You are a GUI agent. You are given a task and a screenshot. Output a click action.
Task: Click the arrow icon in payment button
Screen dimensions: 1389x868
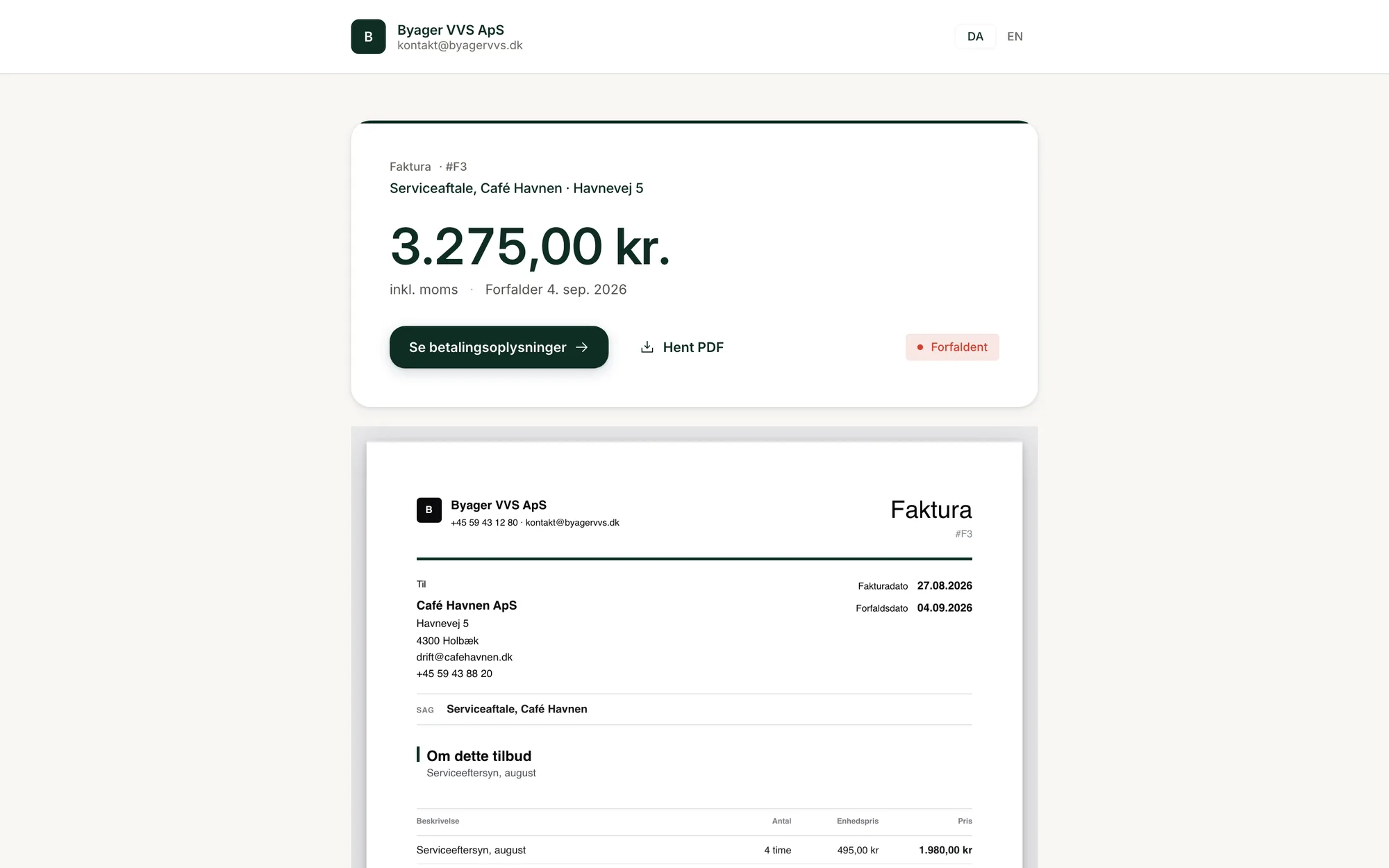(582, 347)
